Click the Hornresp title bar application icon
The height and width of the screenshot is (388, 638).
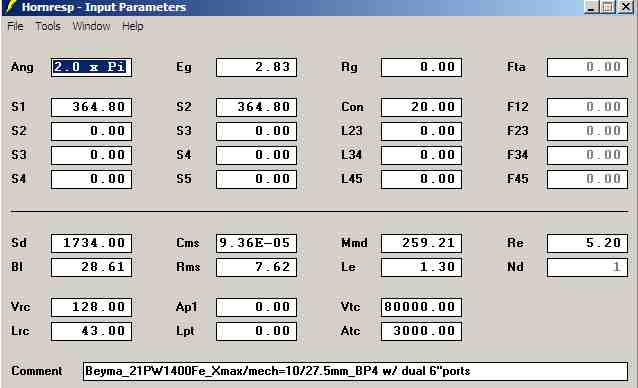pos(11,7)
